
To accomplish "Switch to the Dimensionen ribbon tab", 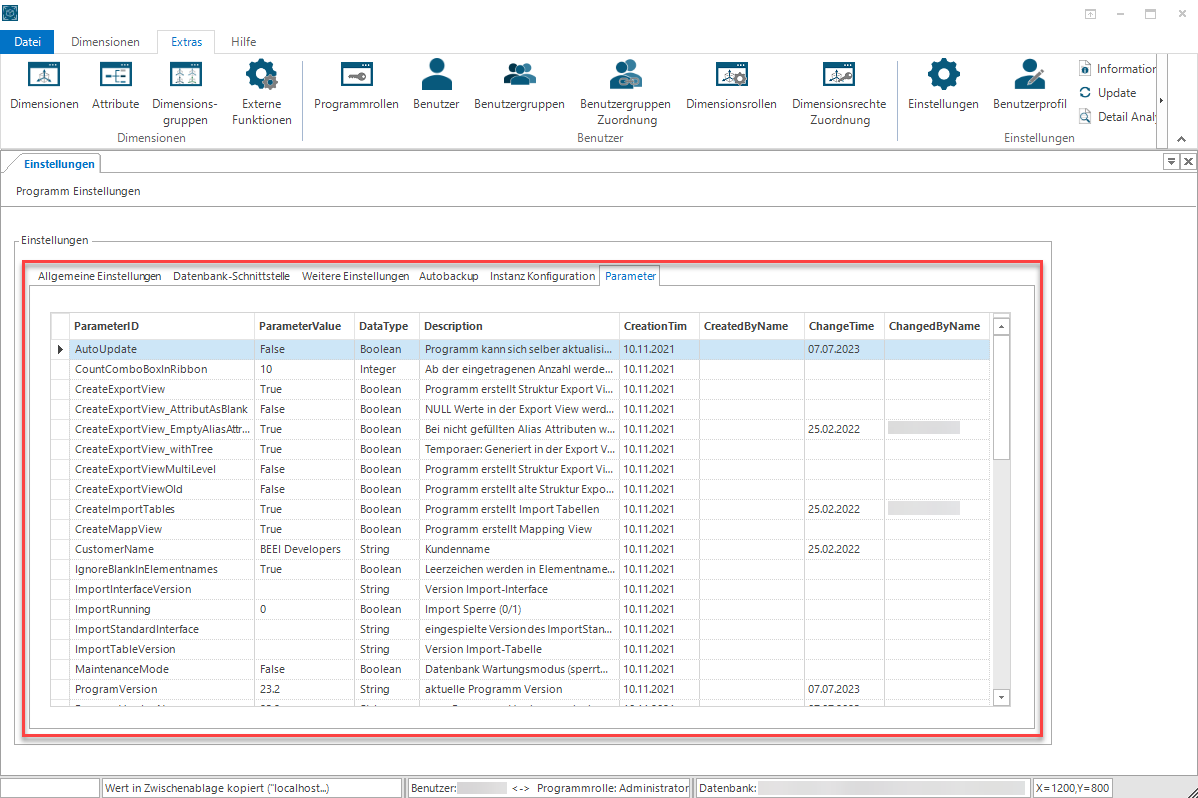I will [105, 42].
